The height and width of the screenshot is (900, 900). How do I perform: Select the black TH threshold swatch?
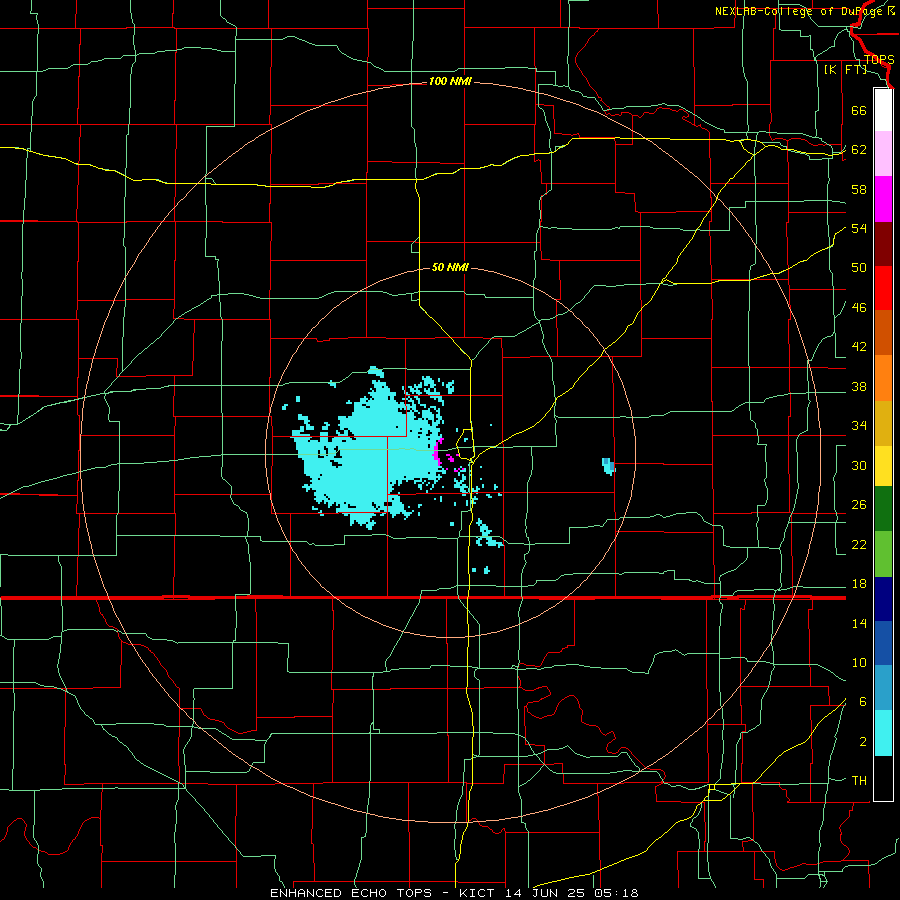(x=883, y=778)
